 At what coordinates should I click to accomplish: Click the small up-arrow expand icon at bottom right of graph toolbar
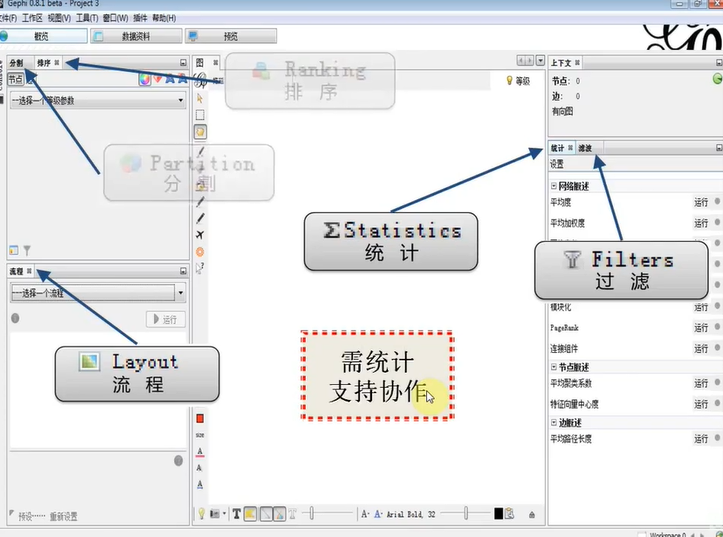532,514
